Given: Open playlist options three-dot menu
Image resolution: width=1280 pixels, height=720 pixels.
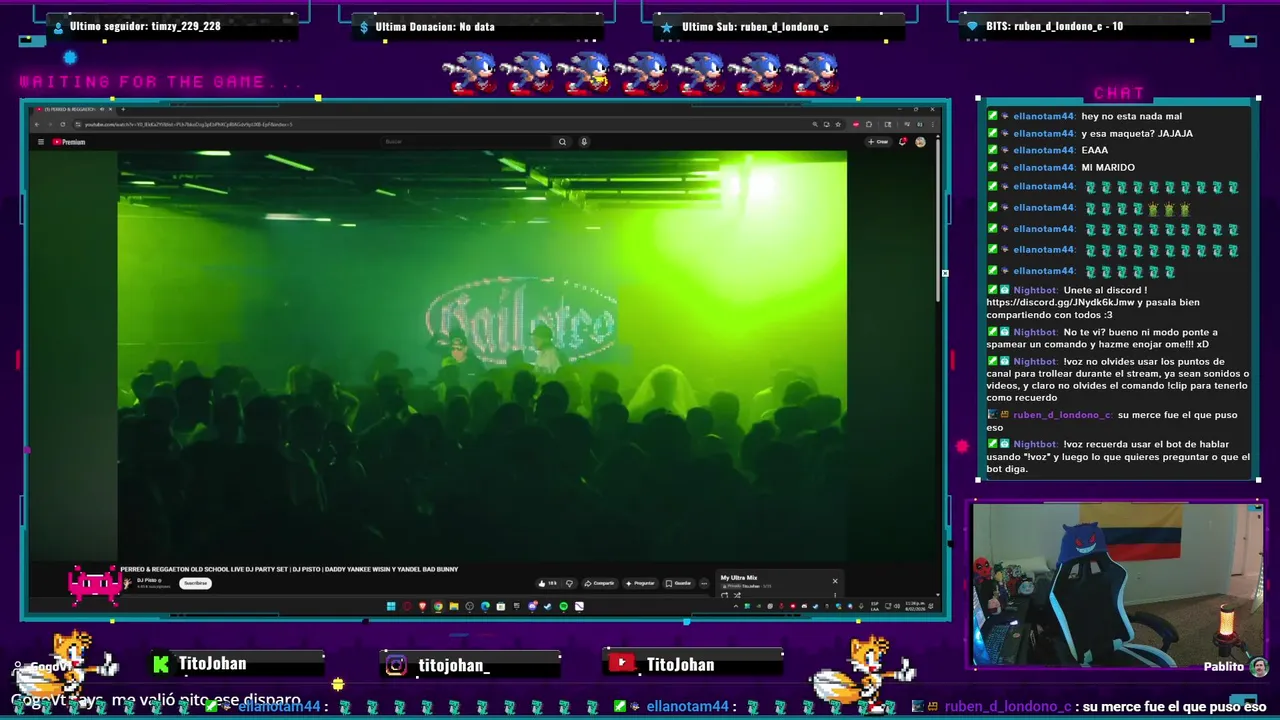Looking at the screenshot, I should (835, 595).
